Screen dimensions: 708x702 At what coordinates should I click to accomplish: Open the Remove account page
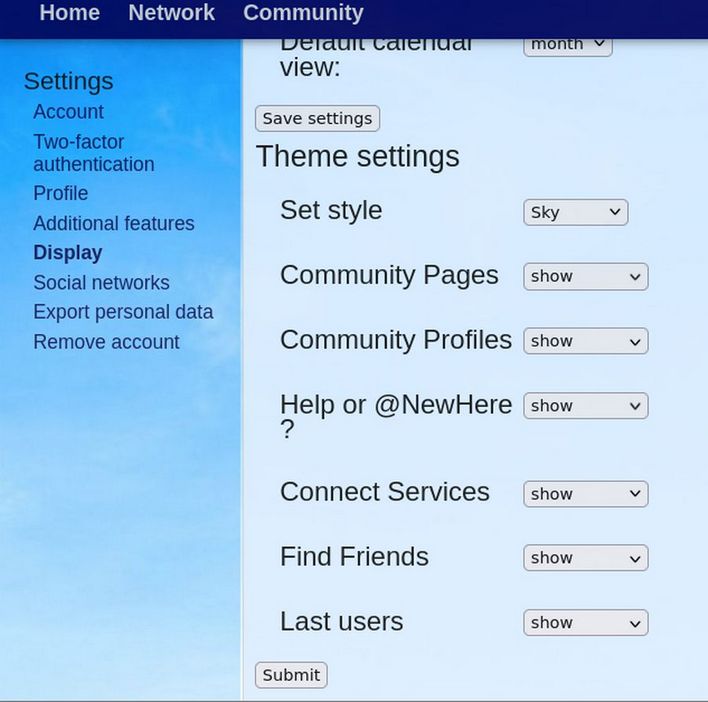[106, 342]
